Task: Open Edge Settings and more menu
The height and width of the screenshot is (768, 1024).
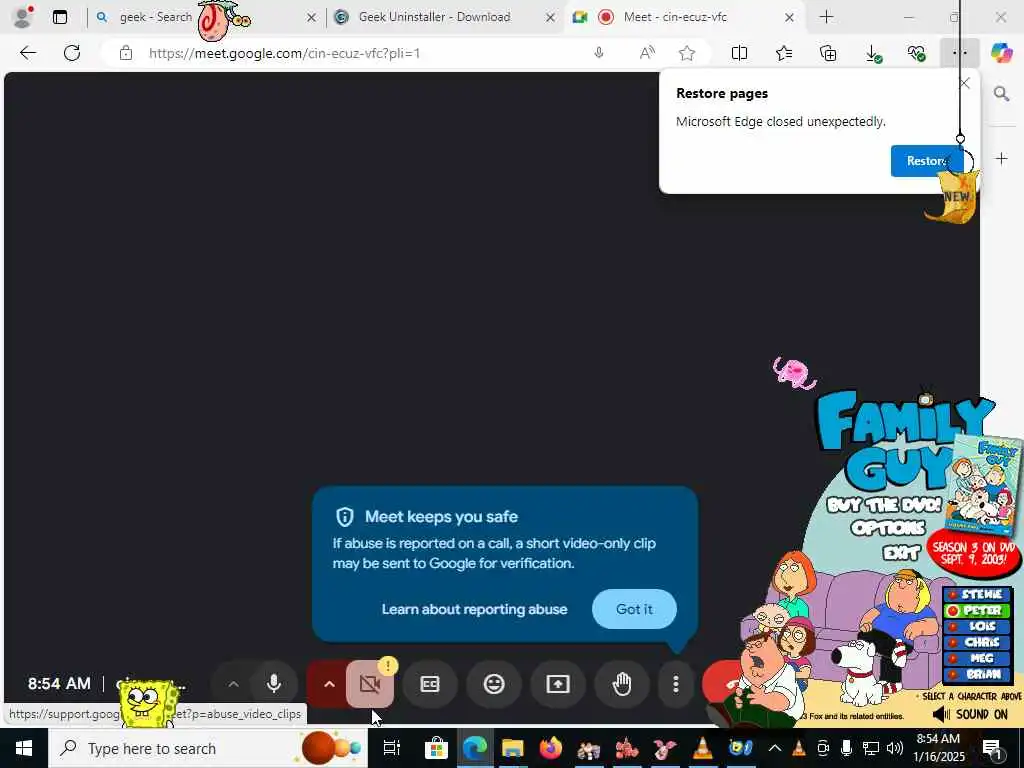Action: point(959,53)
